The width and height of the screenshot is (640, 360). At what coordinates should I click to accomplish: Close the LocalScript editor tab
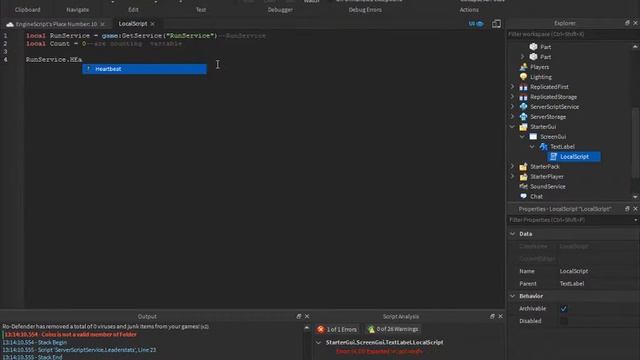click(x=153, y=24)
